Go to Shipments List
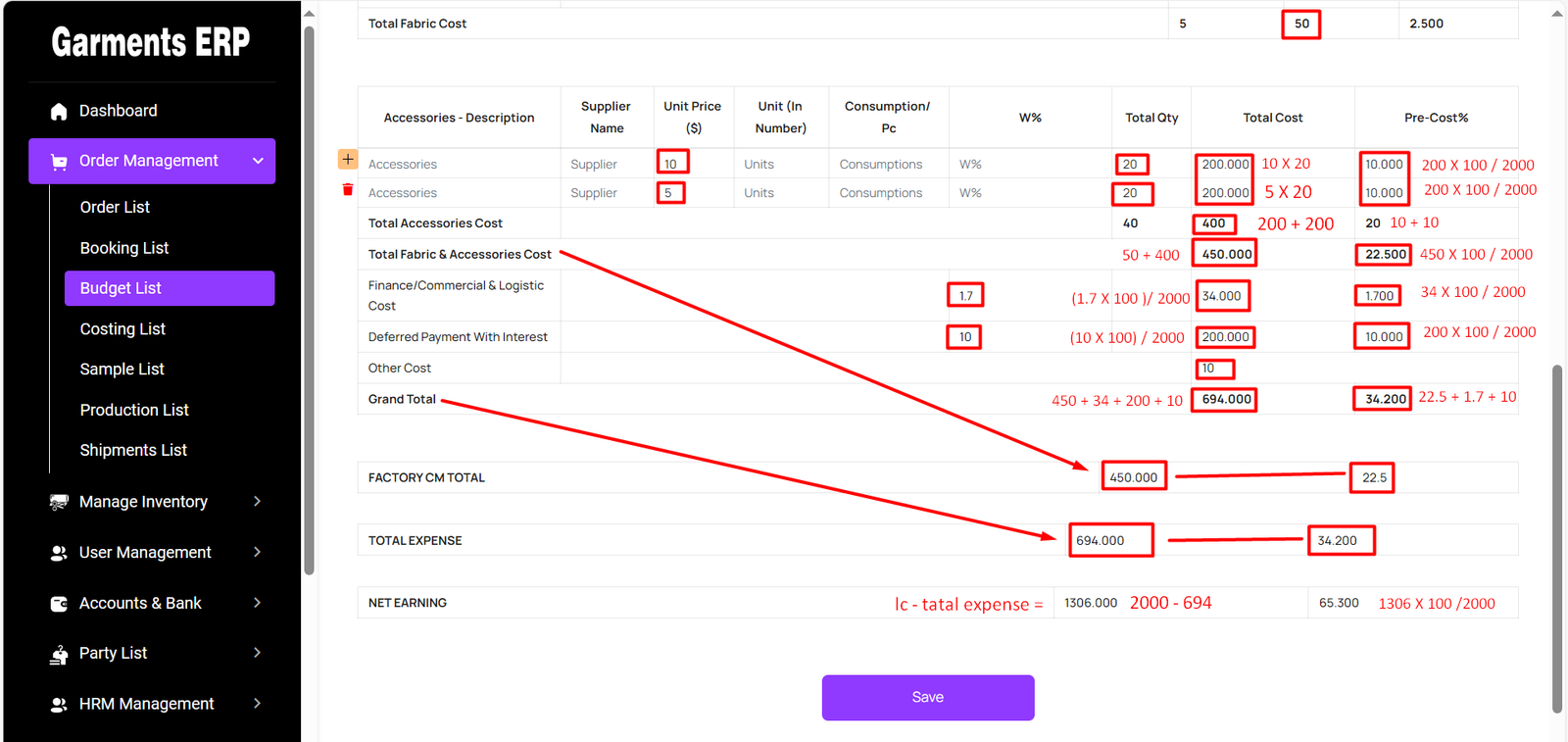1568x742 pixels. point(133,450)
